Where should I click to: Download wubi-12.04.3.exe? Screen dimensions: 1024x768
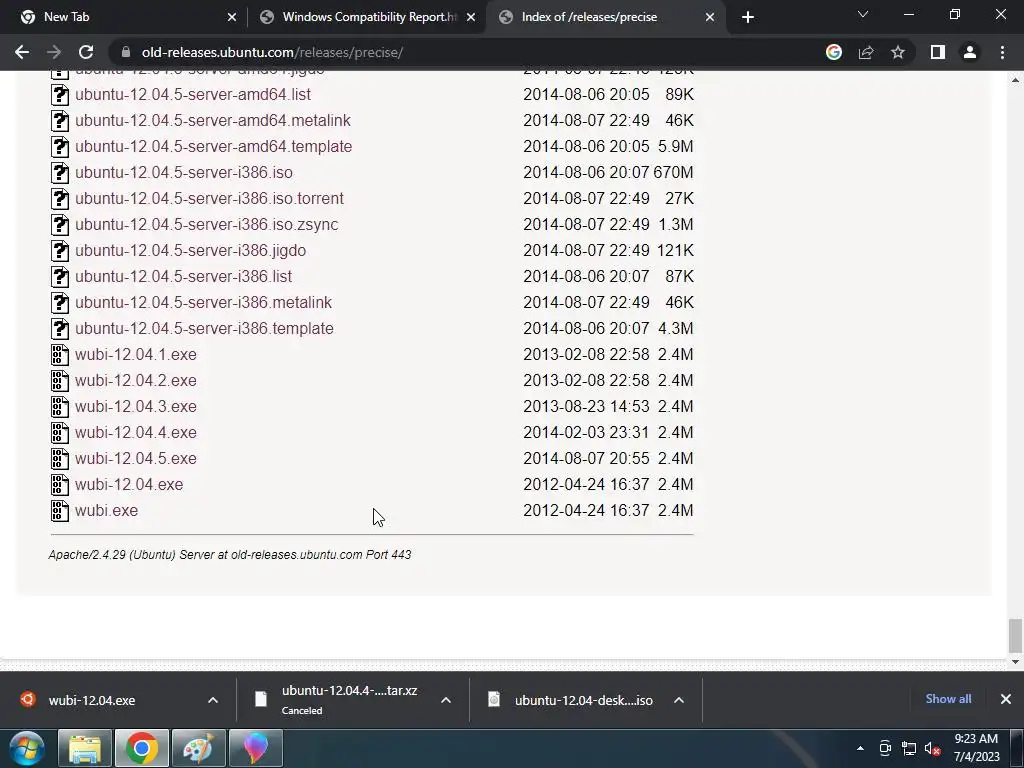click(x=136, y=406)
